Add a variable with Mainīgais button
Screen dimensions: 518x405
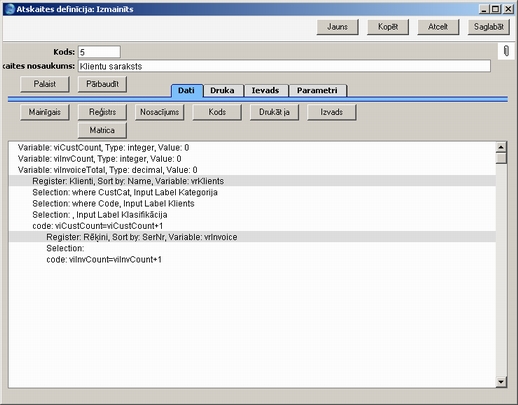[45, 112]
